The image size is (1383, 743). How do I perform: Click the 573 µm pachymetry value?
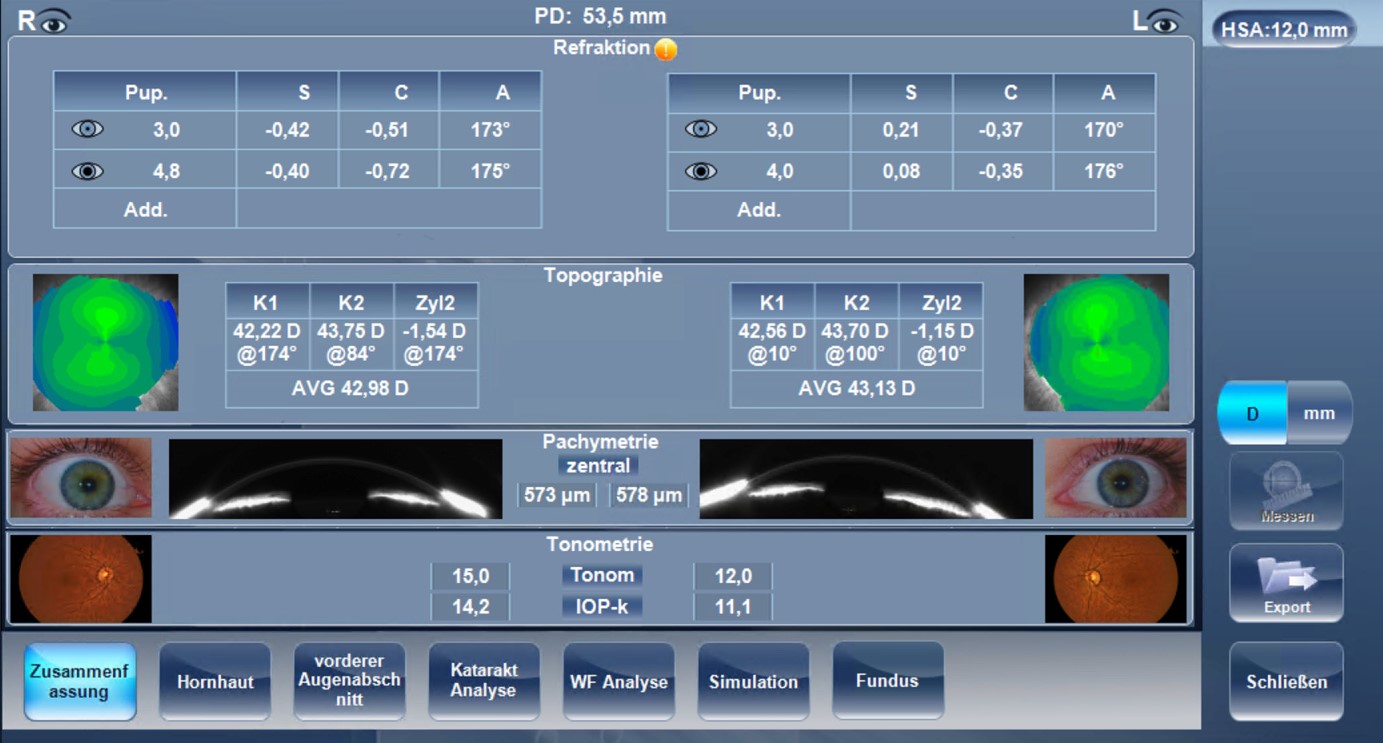[556, 494]
